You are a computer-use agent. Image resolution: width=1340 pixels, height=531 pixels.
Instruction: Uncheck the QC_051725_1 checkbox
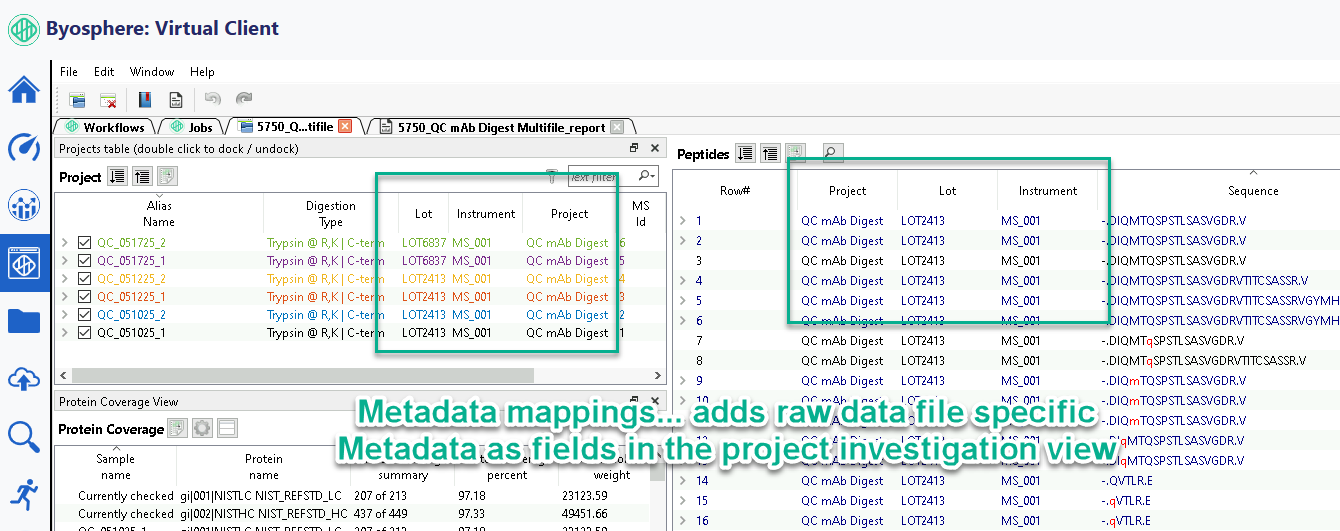pyautogui.click(x=84, y=261)
